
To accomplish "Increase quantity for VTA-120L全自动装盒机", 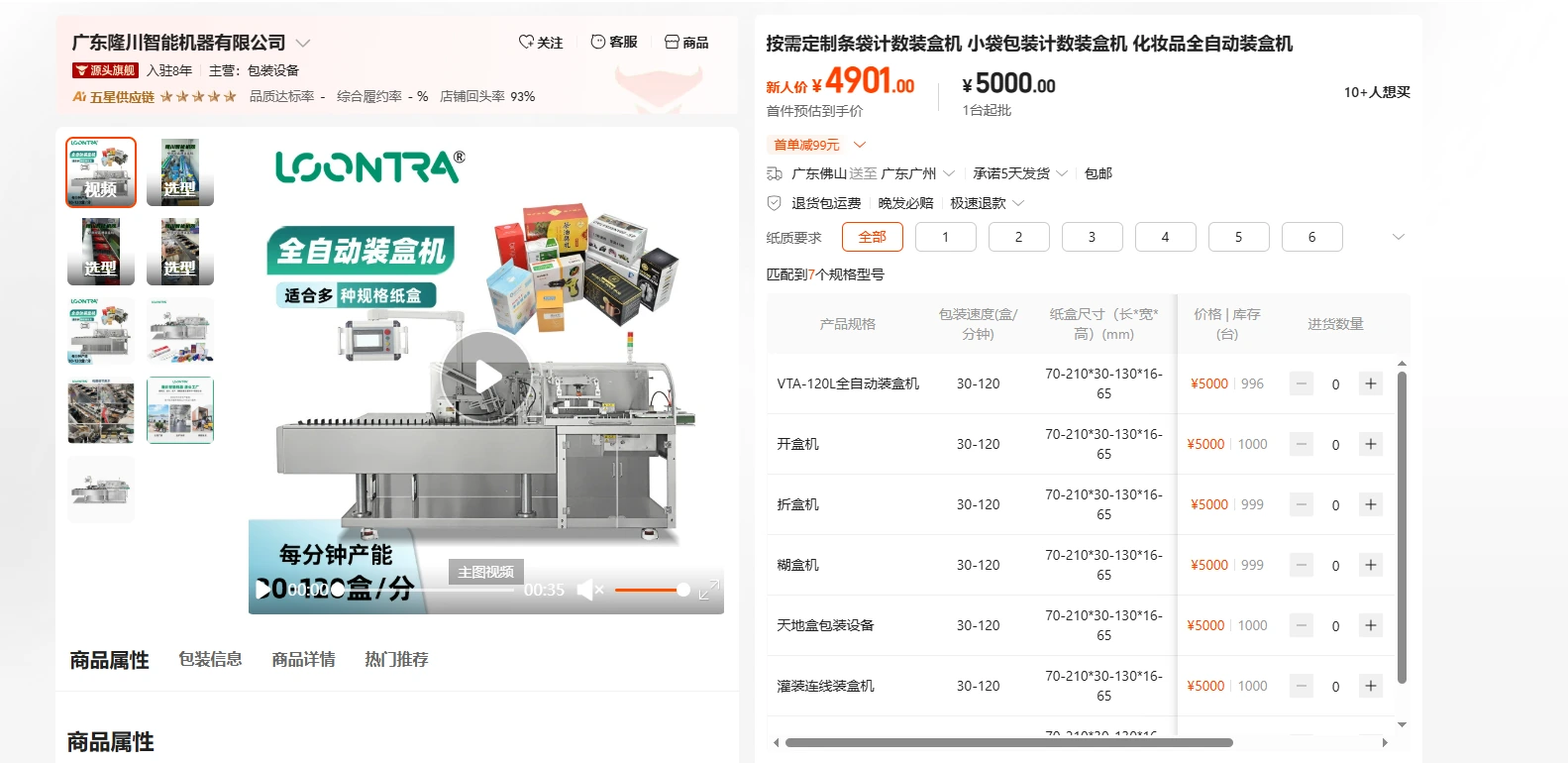I will [x=1371, y=383].
